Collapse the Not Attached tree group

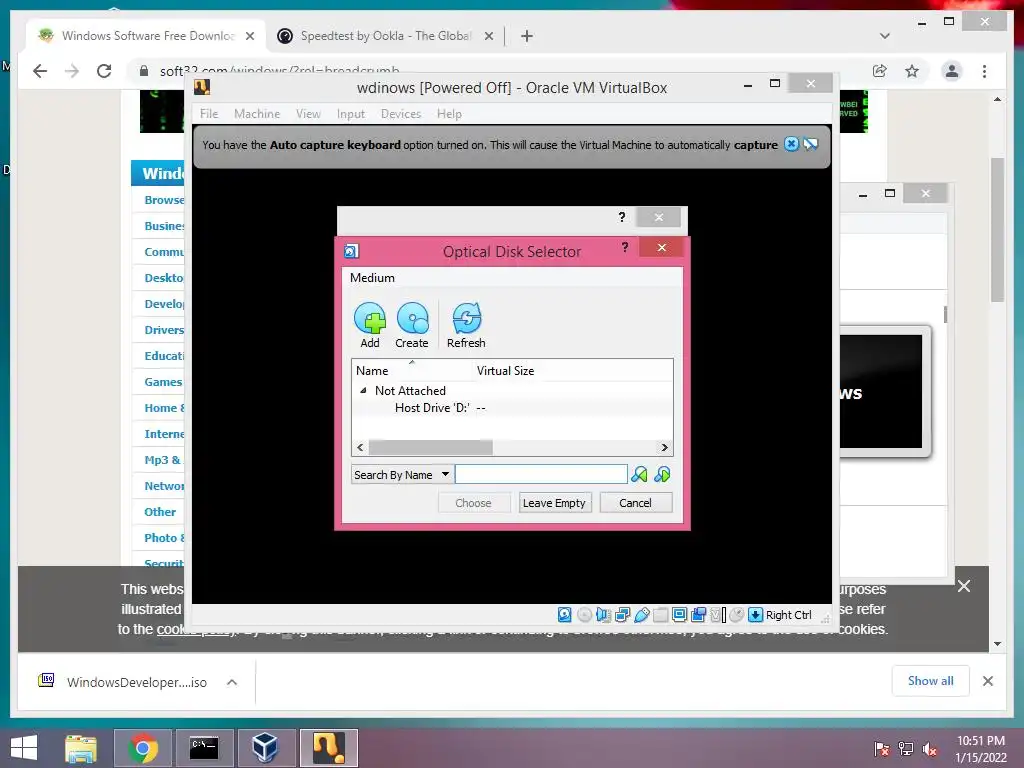click(x=363, y=391)
